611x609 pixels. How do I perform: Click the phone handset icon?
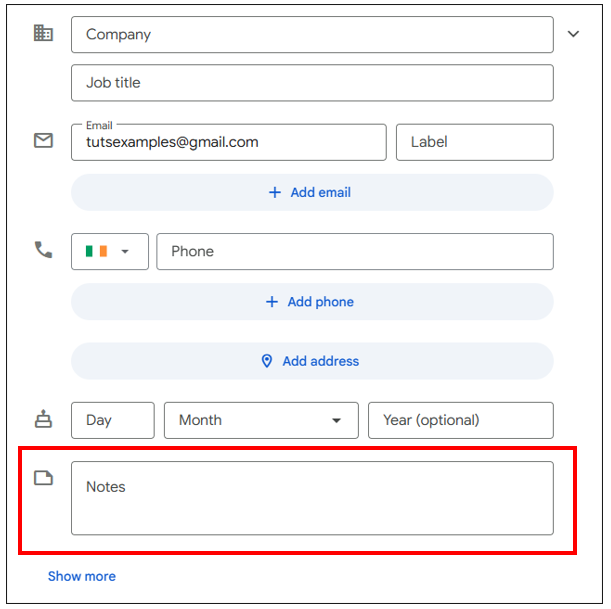(43, 250)
